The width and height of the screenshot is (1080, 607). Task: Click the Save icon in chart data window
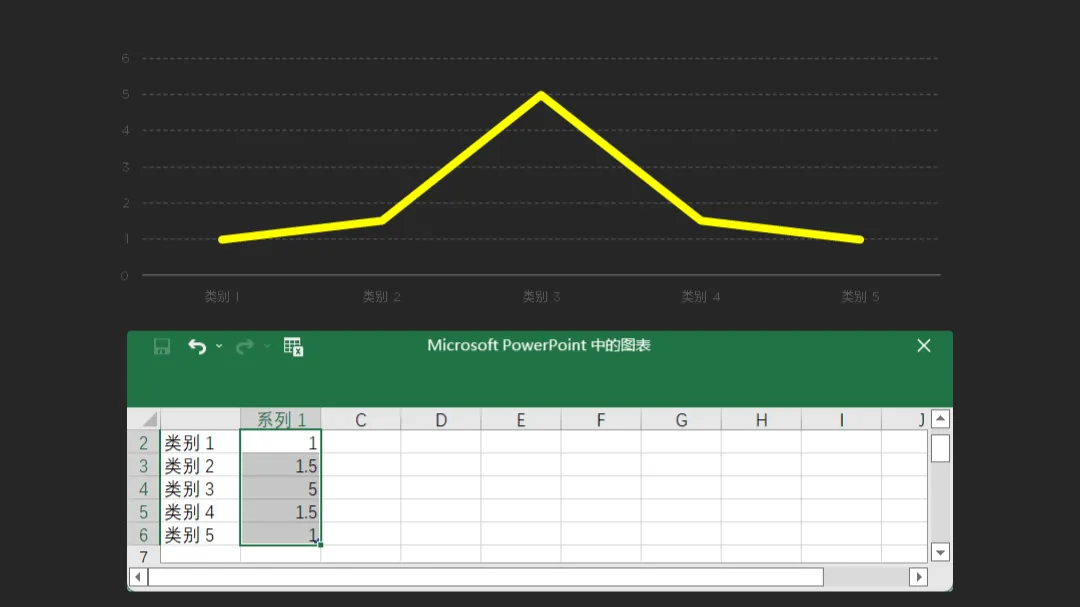click(162, 346)
